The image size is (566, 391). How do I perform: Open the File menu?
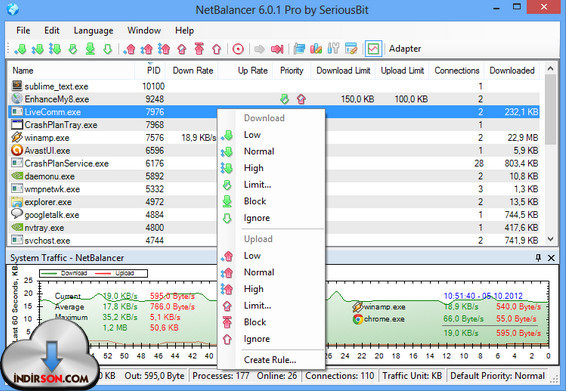click(23, 31)
